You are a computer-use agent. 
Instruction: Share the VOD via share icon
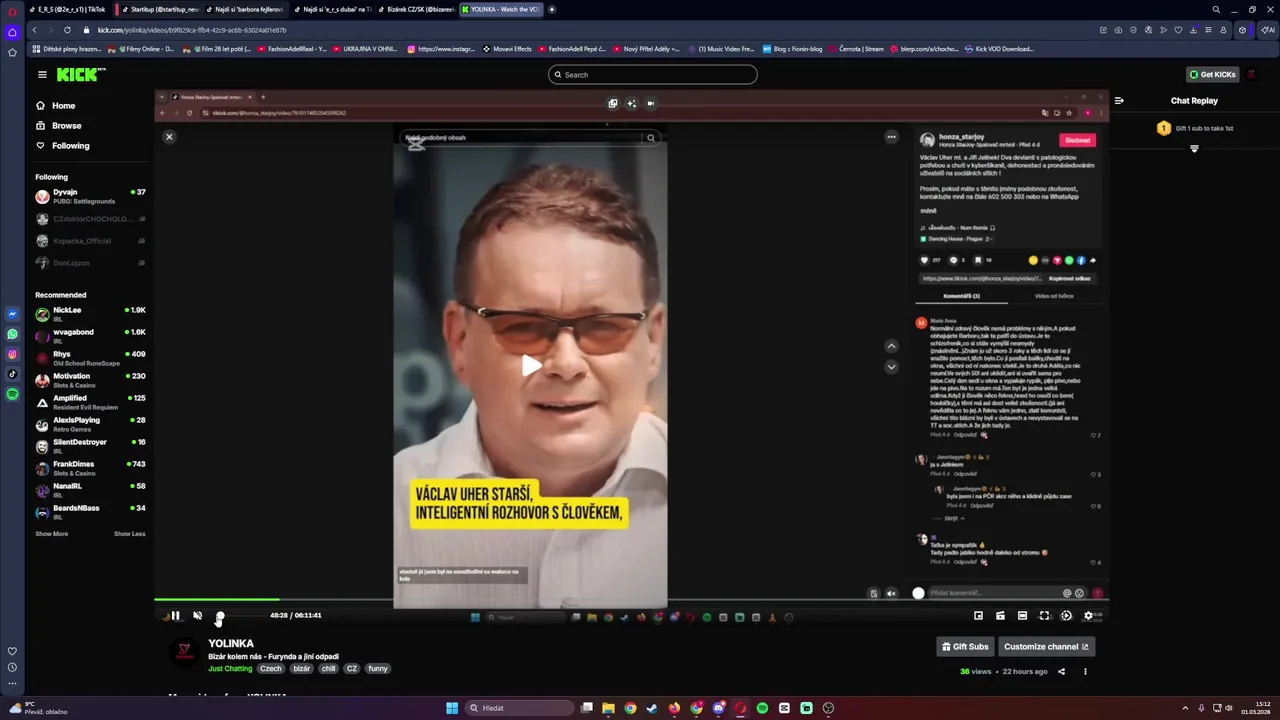pos(1062,672)
